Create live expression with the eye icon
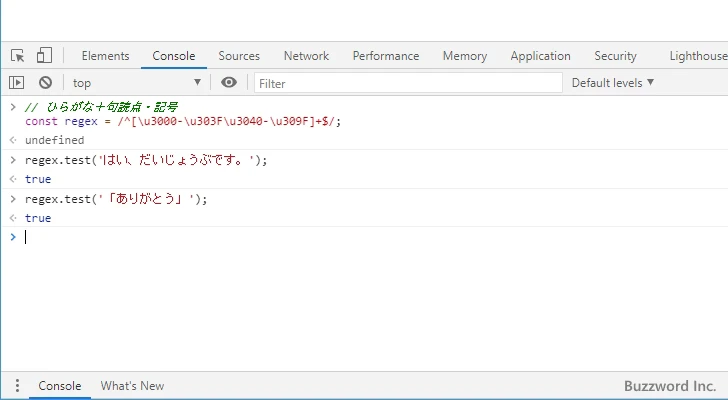This screenshot has width=728, height=400. click(229, 83)
